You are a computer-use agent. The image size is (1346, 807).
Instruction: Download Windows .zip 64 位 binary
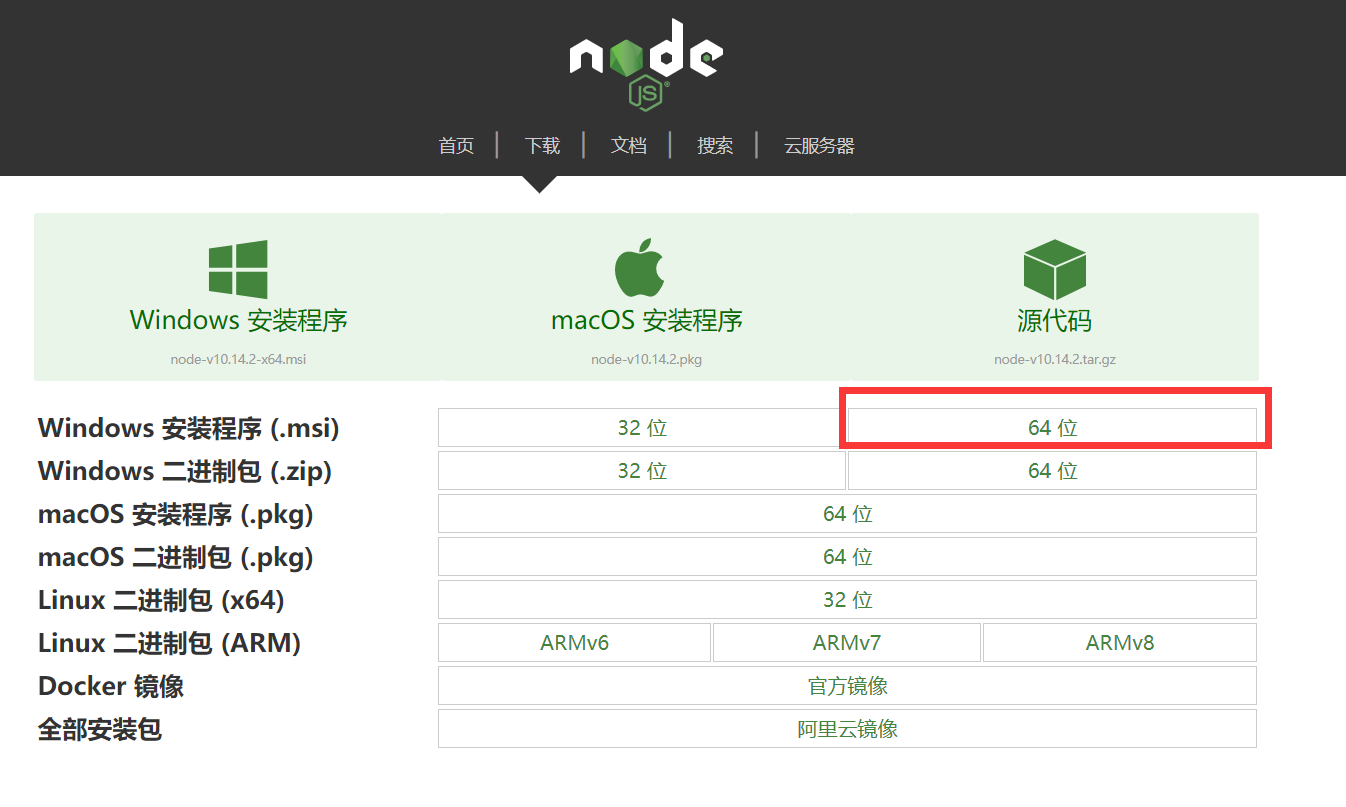(1052, 471)
